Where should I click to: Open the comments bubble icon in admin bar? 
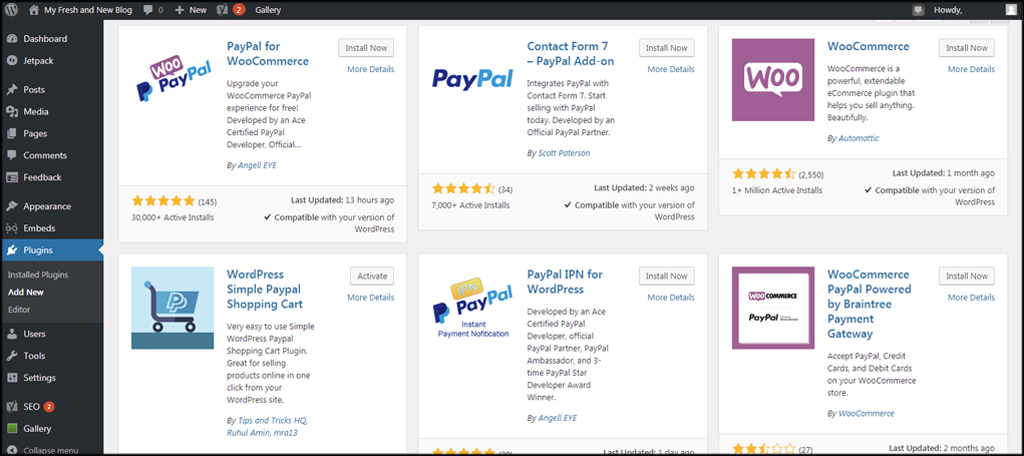point(148,10)
